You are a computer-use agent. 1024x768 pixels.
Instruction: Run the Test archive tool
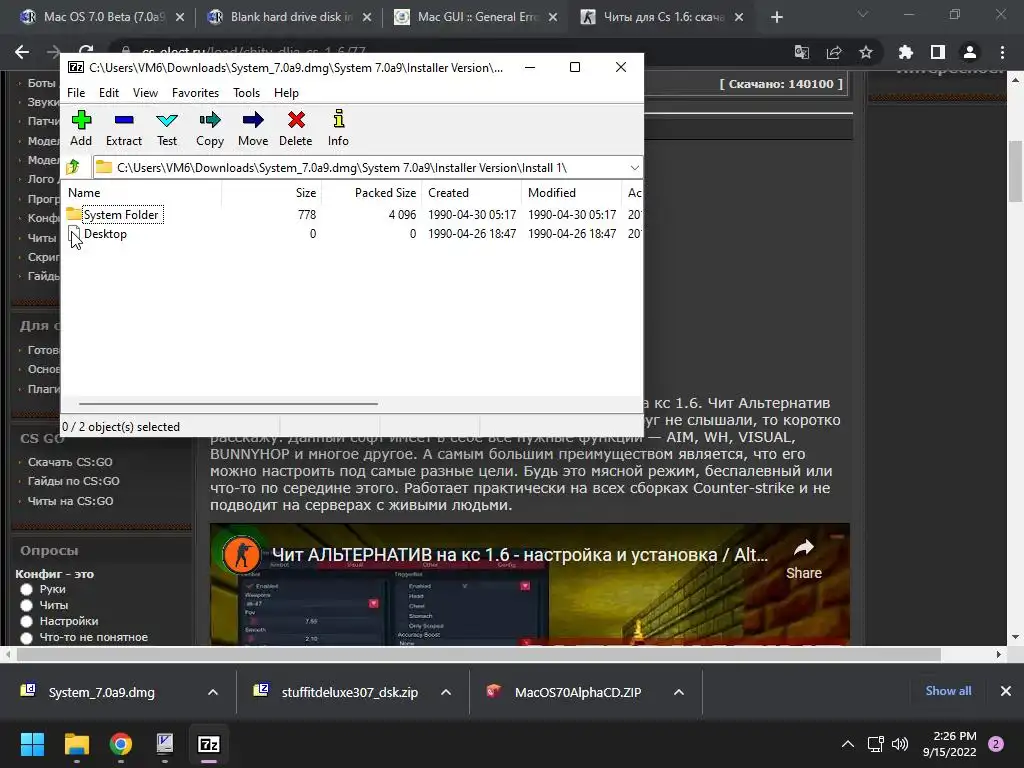coord(167,129)
